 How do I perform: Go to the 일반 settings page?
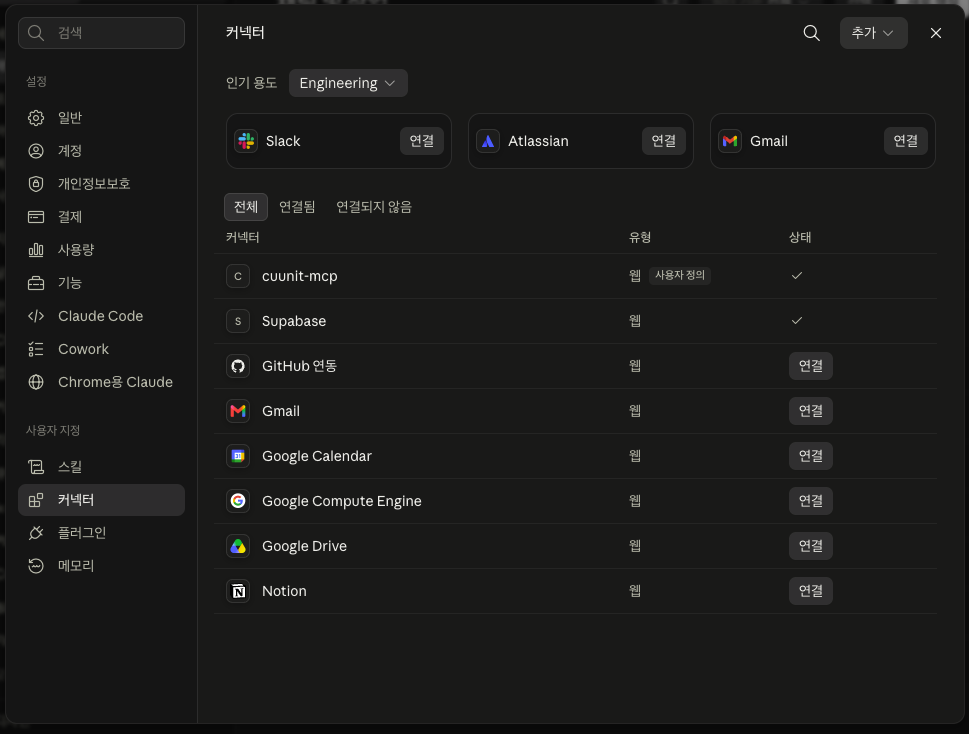coord(101,118)
